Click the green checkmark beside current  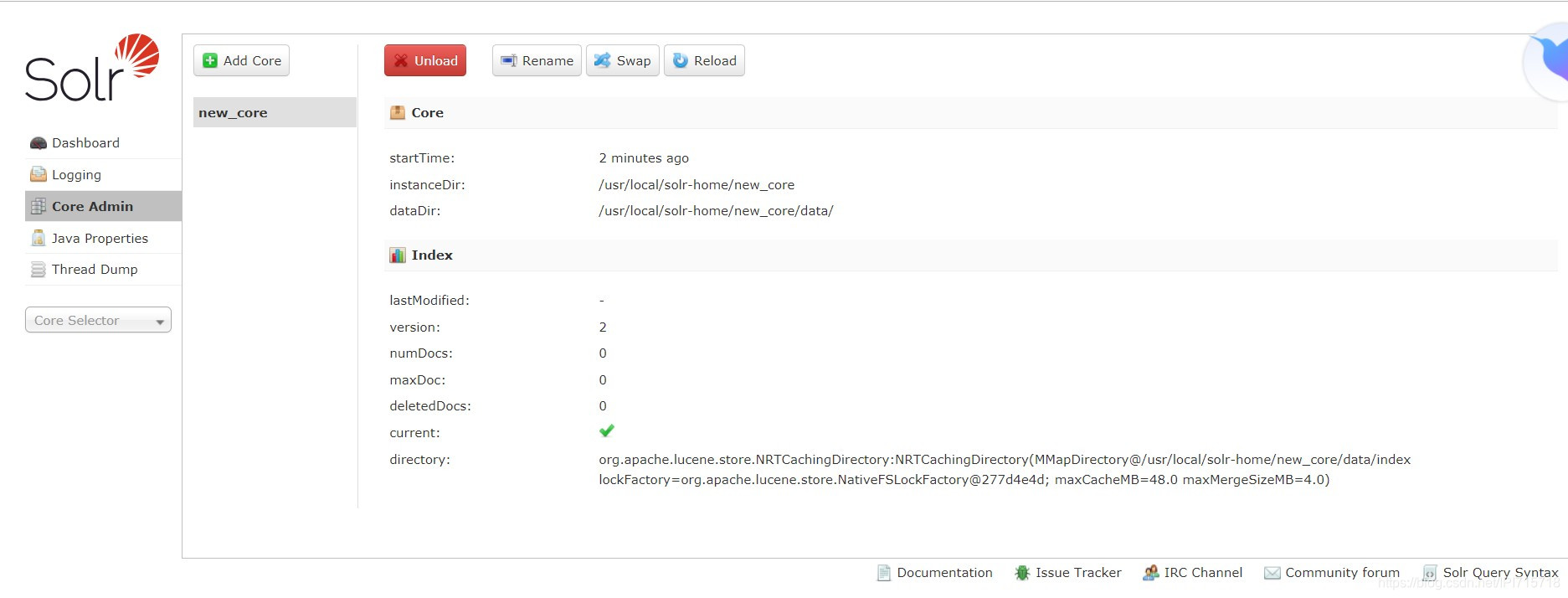607,430
